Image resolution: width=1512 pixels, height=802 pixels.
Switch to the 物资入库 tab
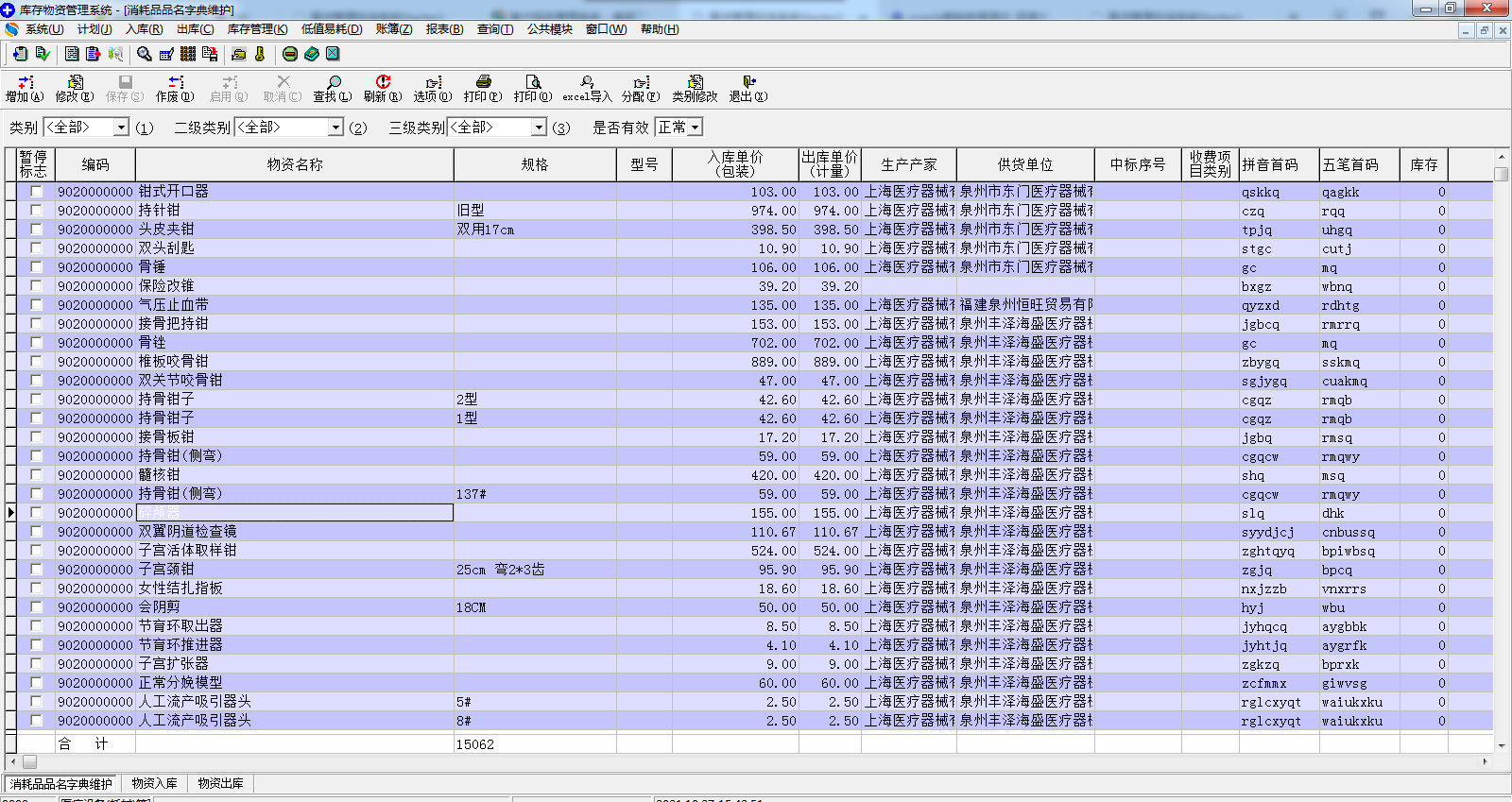(x=154, y=783)
